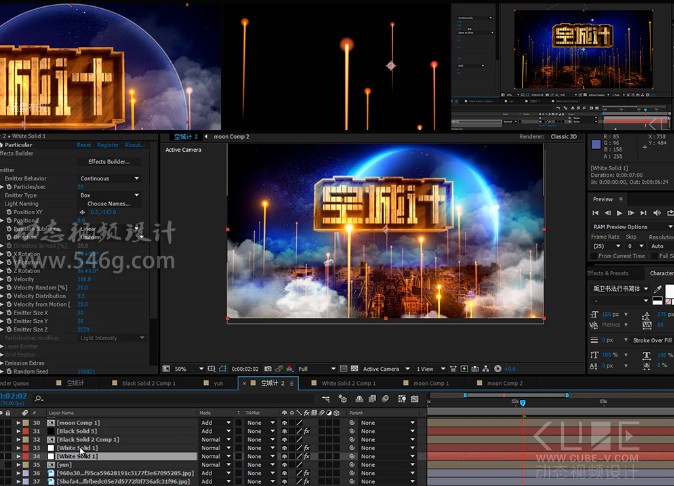
Task: Toggle stopwatch for Particles/sec
Action: pos(9,187)
